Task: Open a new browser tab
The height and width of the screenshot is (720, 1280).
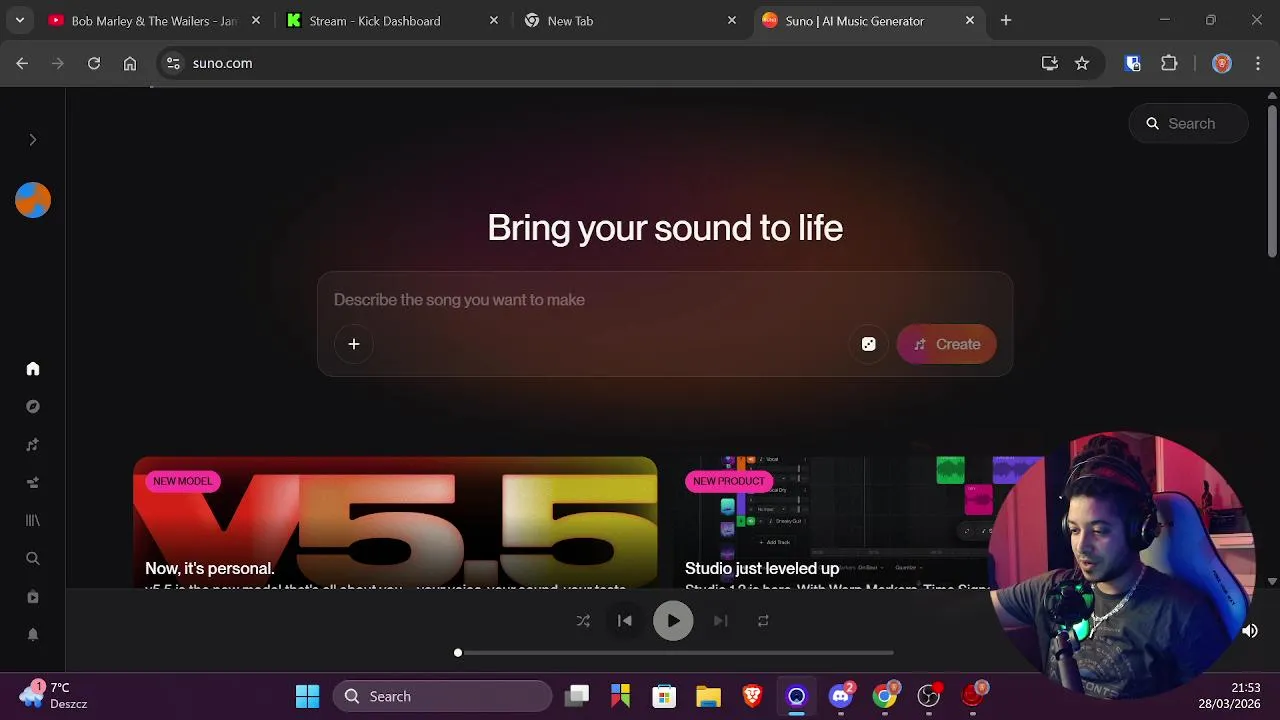Action: tap(1006, 20)
